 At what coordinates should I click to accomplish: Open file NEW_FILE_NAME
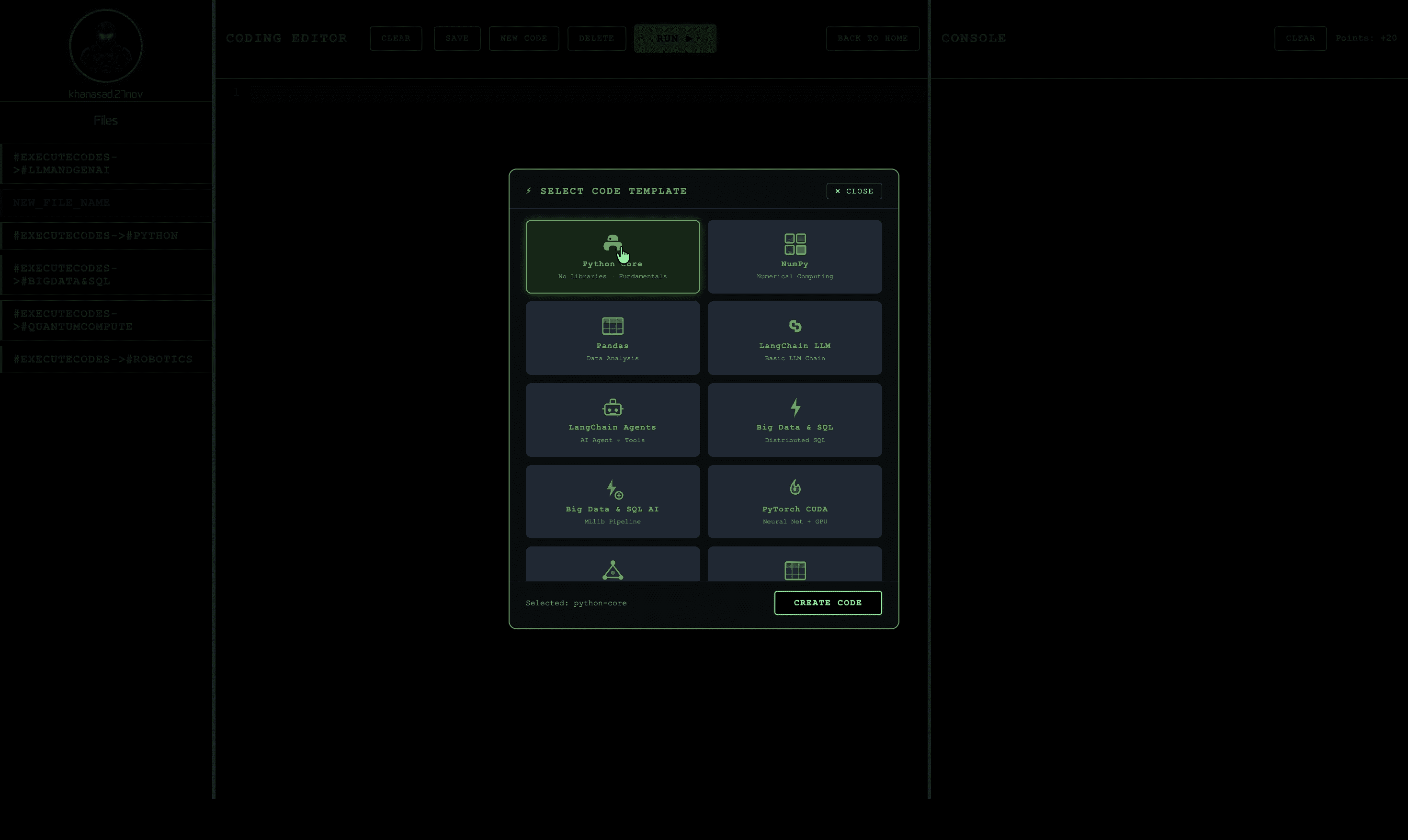pos(106,203)
